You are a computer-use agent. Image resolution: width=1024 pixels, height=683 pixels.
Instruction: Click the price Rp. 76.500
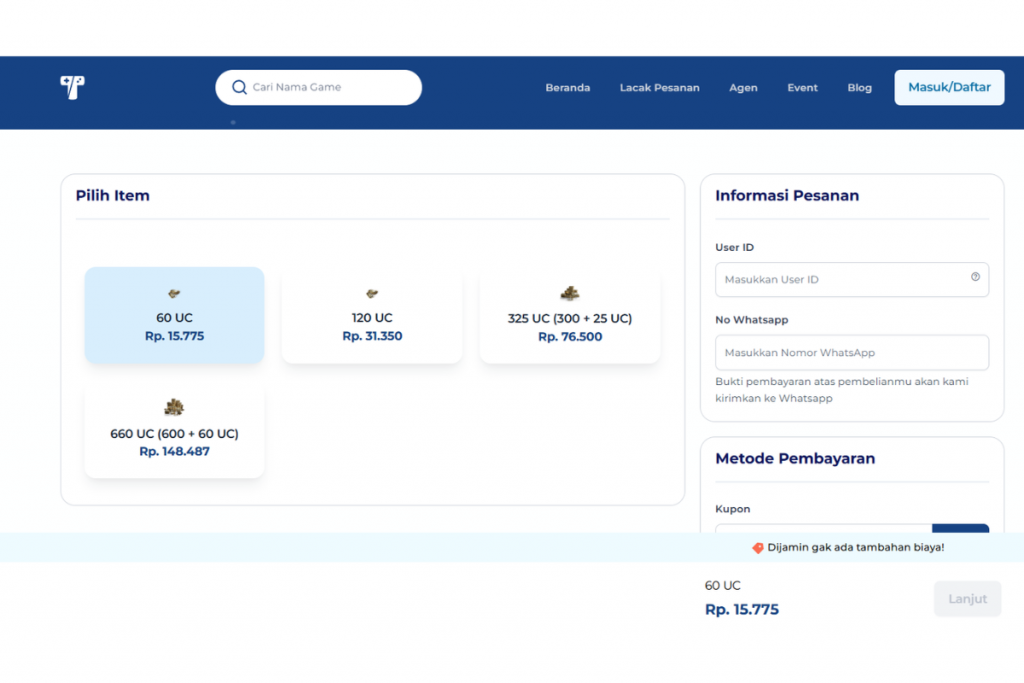point(570,337)
